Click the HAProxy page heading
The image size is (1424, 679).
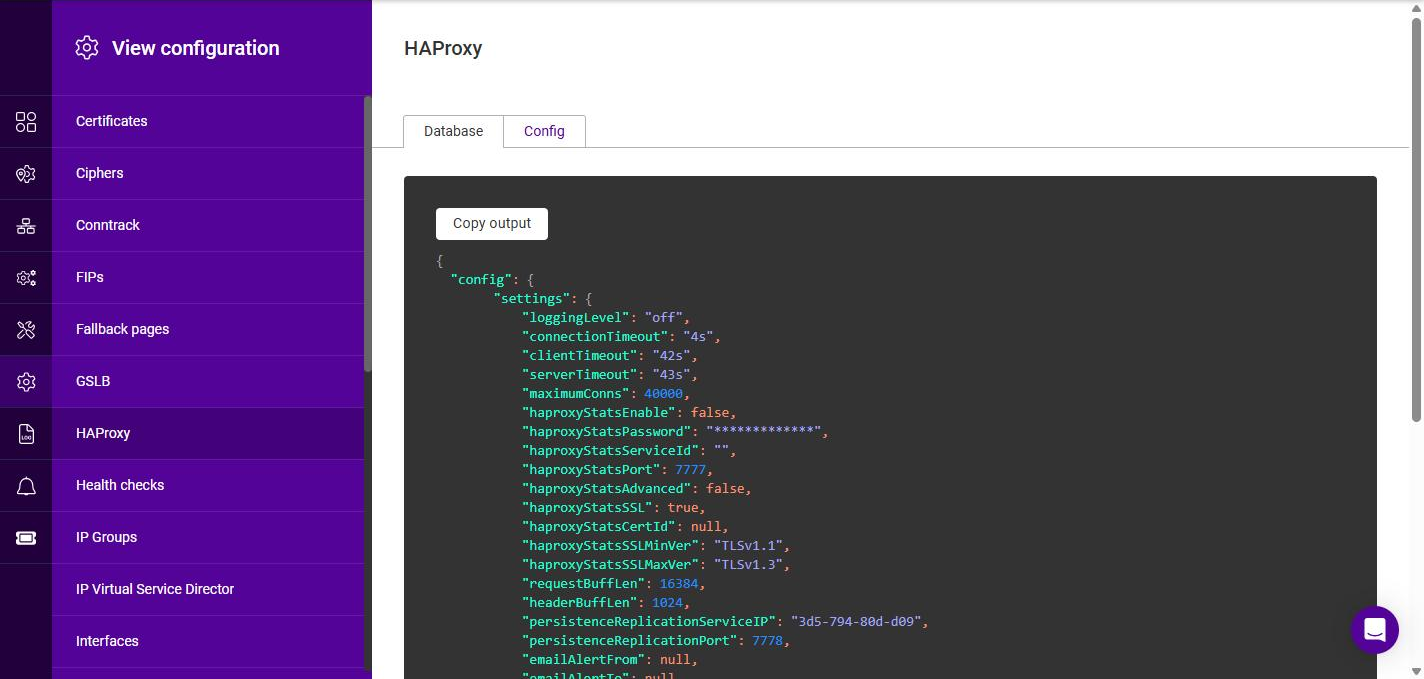coord(443,48)
